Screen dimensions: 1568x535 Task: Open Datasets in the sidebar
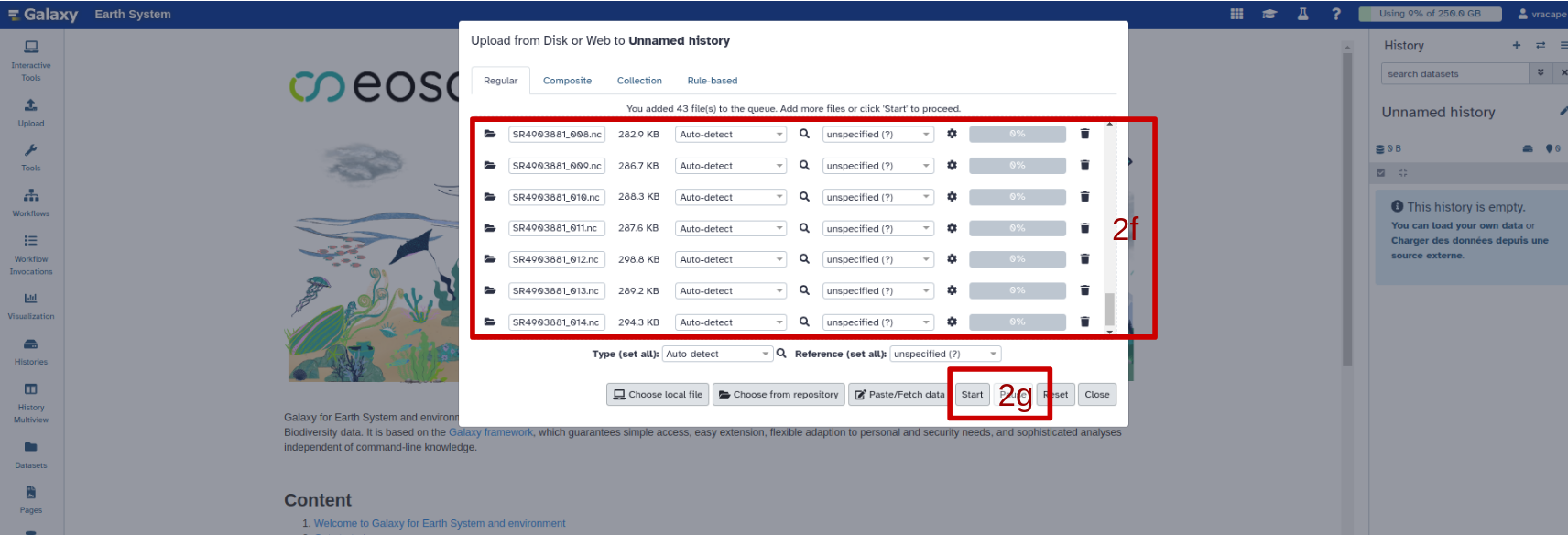pyautogui.click(x=31, y=455)
